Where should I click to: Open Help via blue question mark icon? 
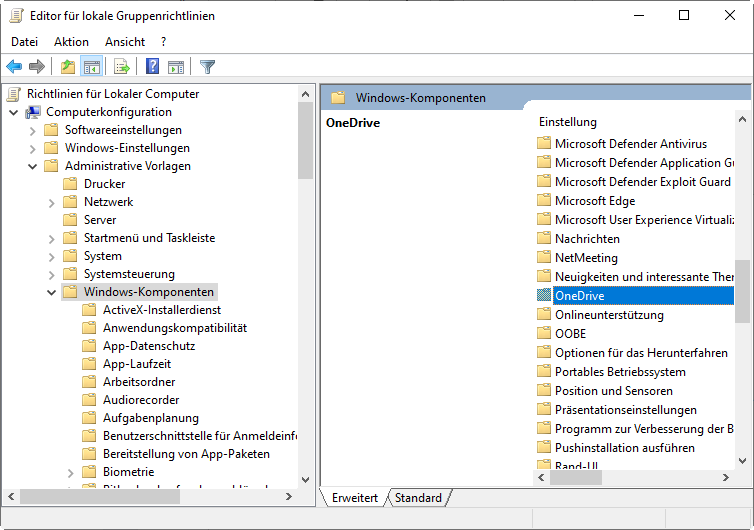click(152, 66)
